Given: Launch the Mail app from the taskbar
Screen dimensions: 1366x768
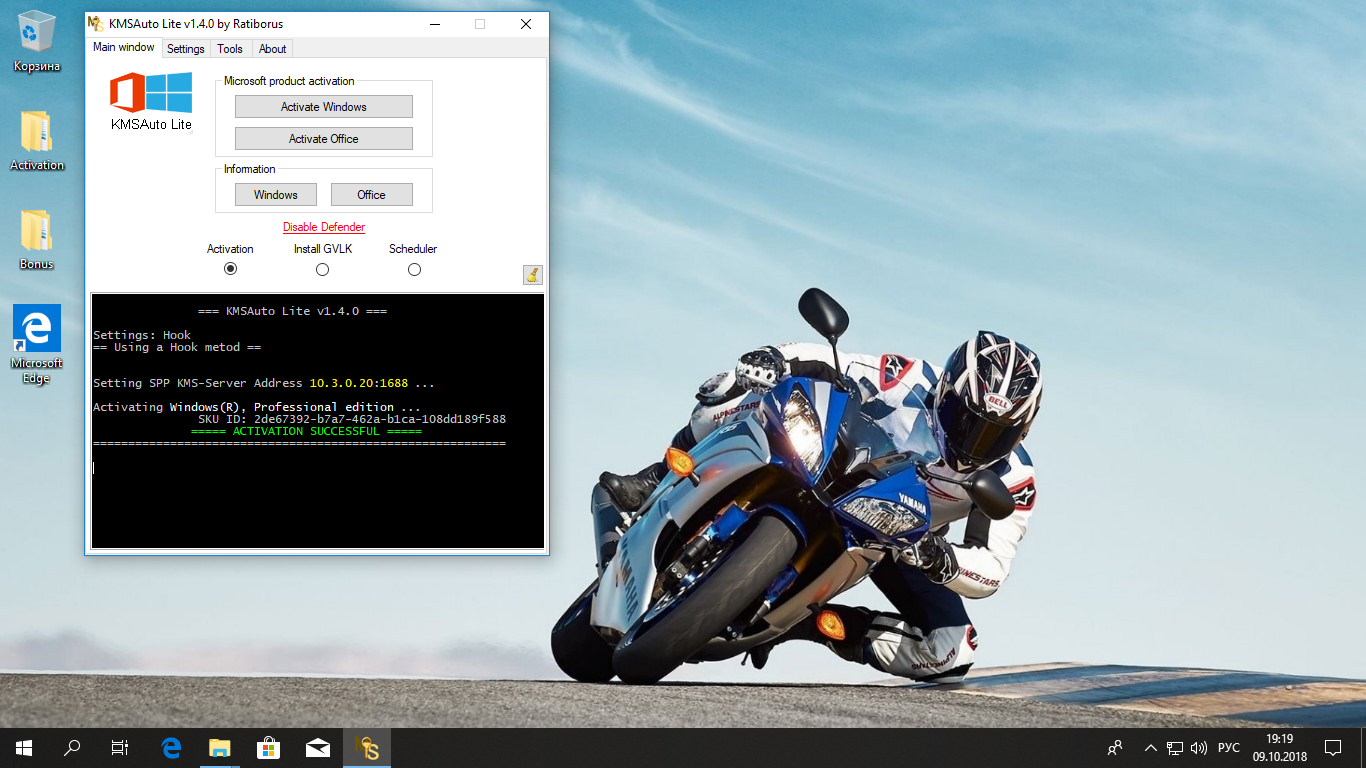Looking at the screenshot, I should (x=318, y=748).
